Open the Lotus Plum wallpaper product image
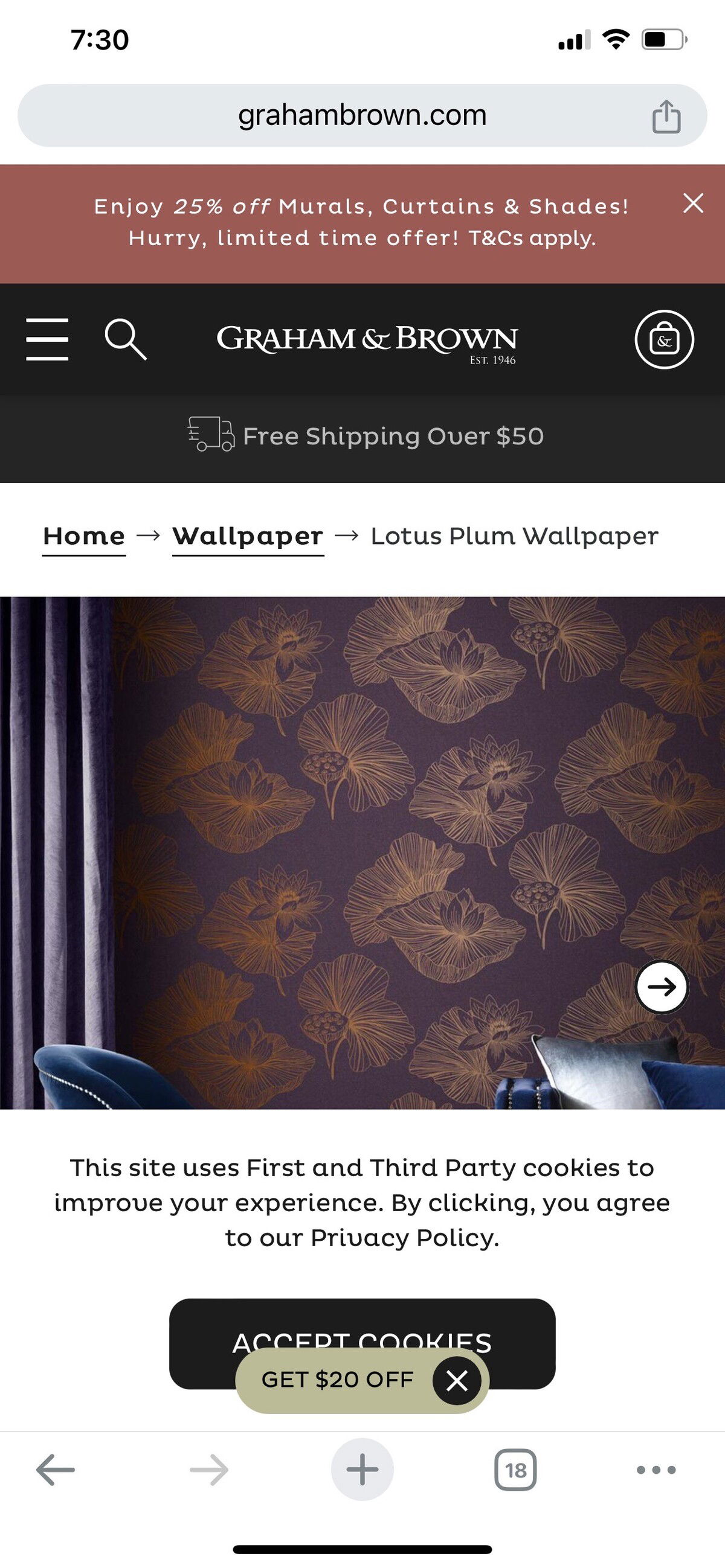Image resolution: width=725 pixels, height=1568 pixels. click(x=362, y=853)
